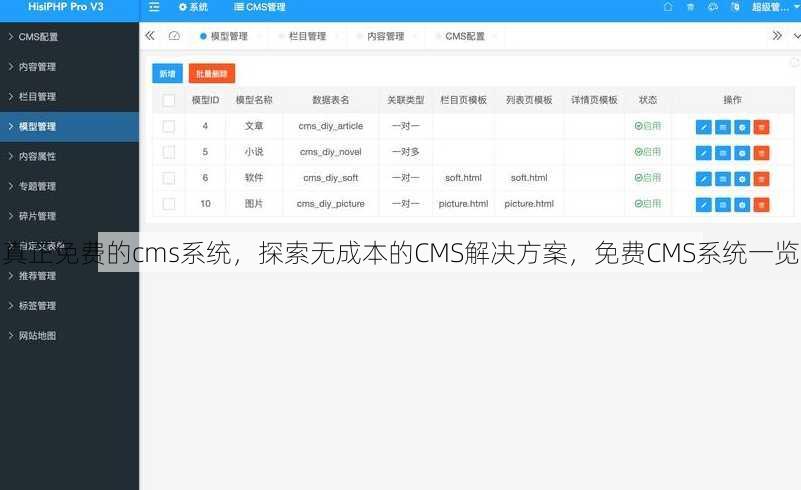Image resolution: width=801 pixels, height=490 pixels.
Task: Expand the highlighted 模型管理 sidebar group
Action: tap(69, 126)
